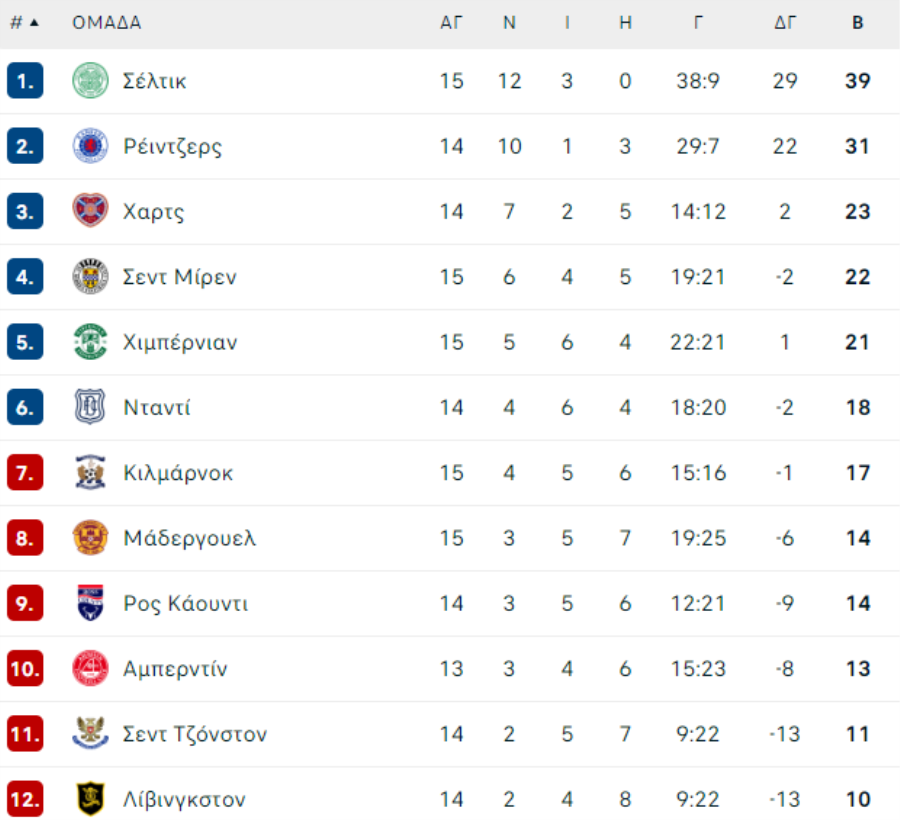The height and width of the screenshot is (820, 900).
Task: Open the Σέλτικ team link
Action: [155, 81]
